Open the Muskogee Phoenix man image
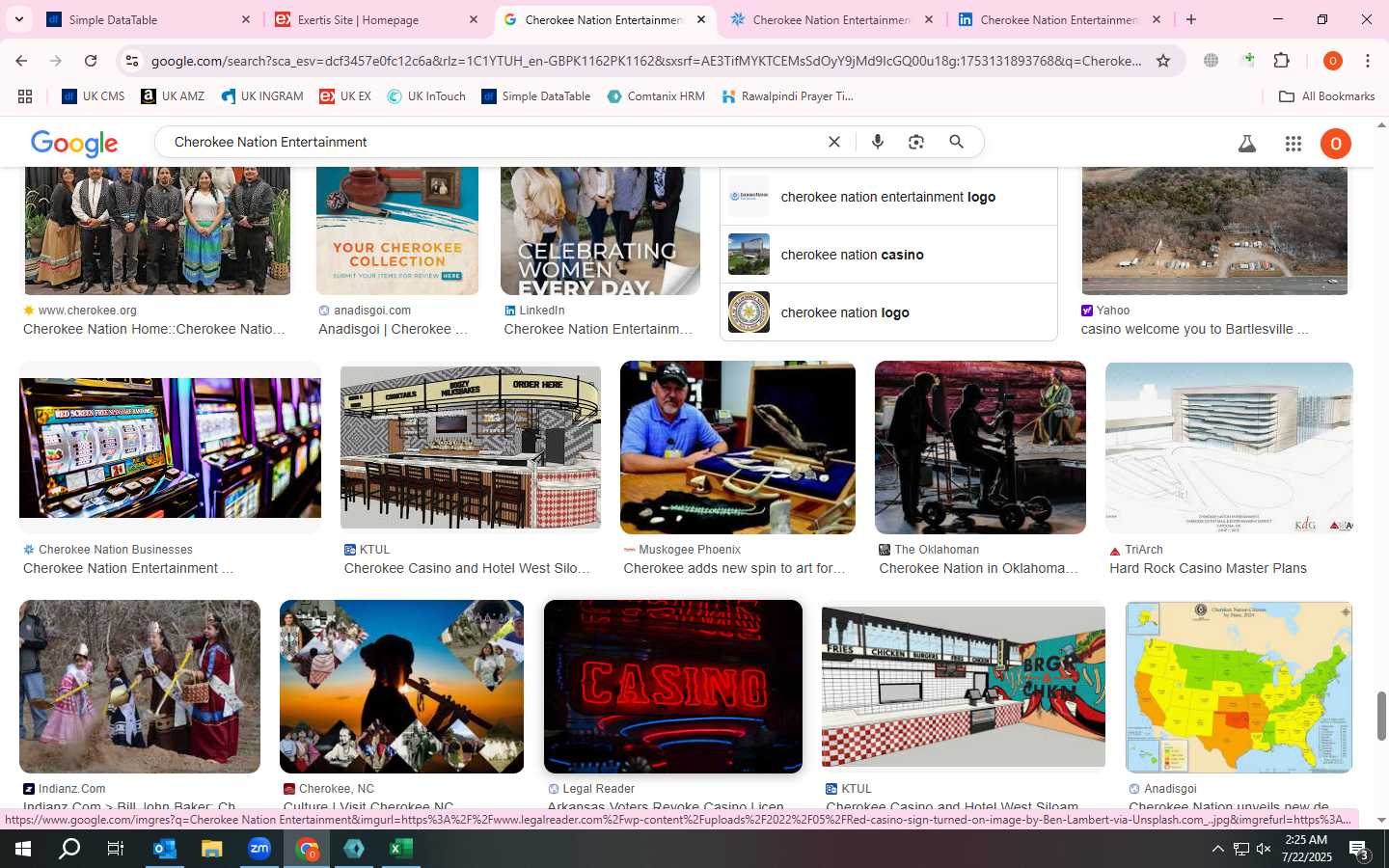 [x=738, y=448]
